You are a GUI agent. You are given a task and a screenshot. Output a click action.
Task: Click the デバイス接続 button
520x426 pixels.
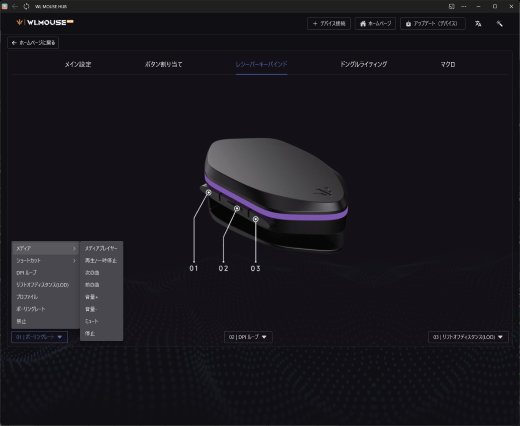point(329,24)
